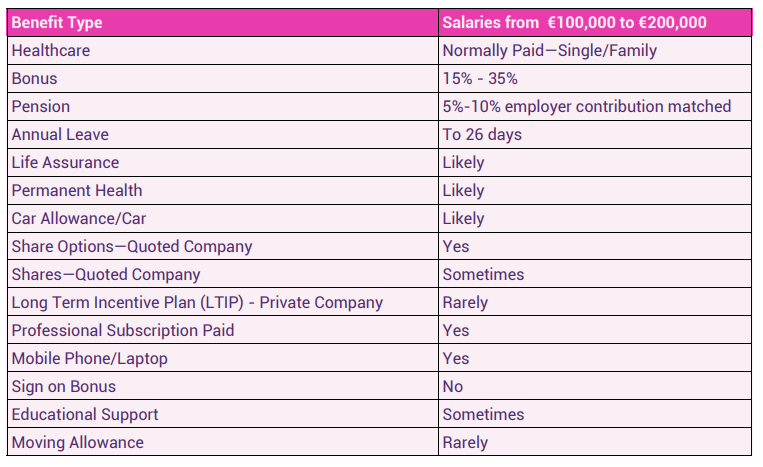Select the No value for Sign on Bonus

pyautogui.click(x=453, y=387)
